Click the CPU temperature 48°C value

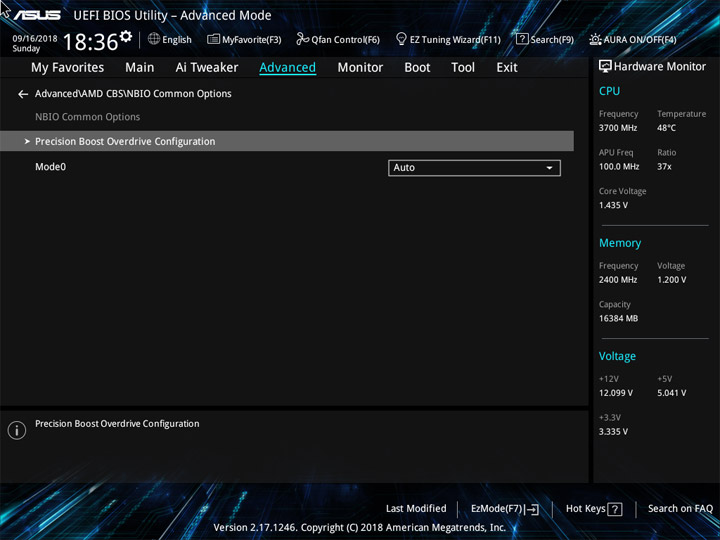[666, 128]
